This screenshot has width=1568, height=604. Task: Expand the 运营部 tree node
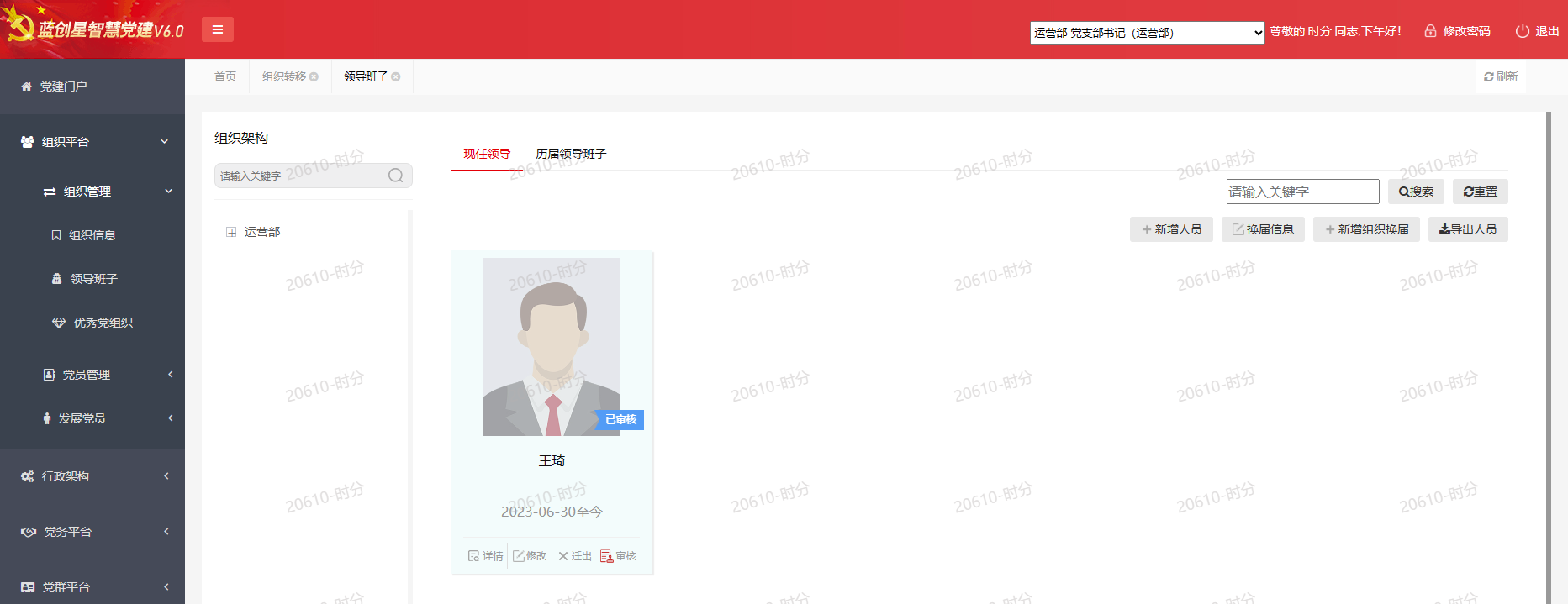coord(231,232)
